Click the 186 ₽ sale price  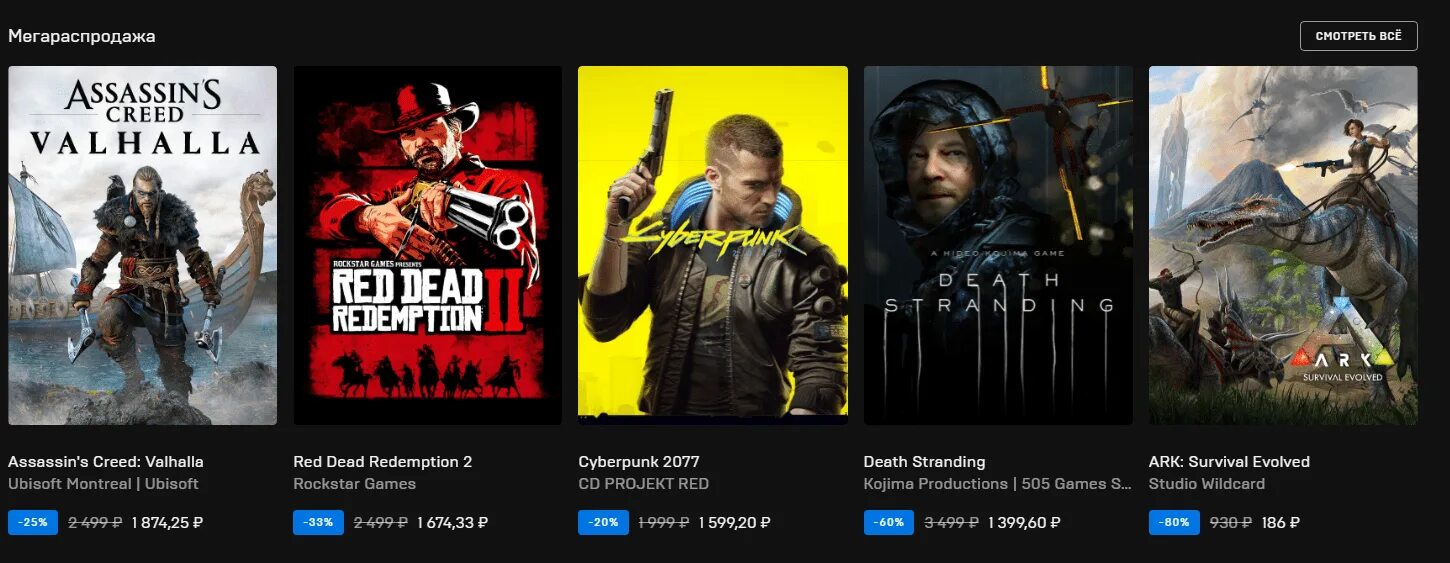pos(1281,522)
